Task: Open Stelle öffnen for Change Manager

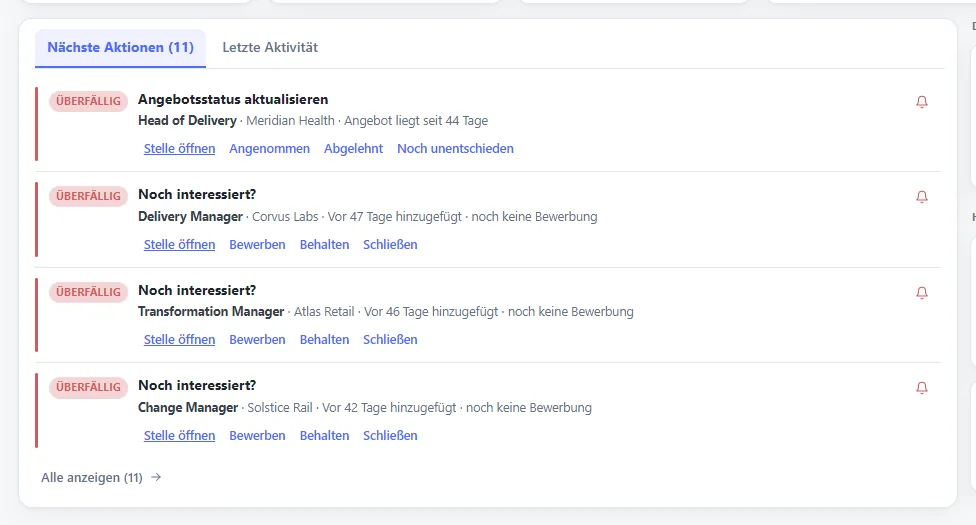Action: 179,436
